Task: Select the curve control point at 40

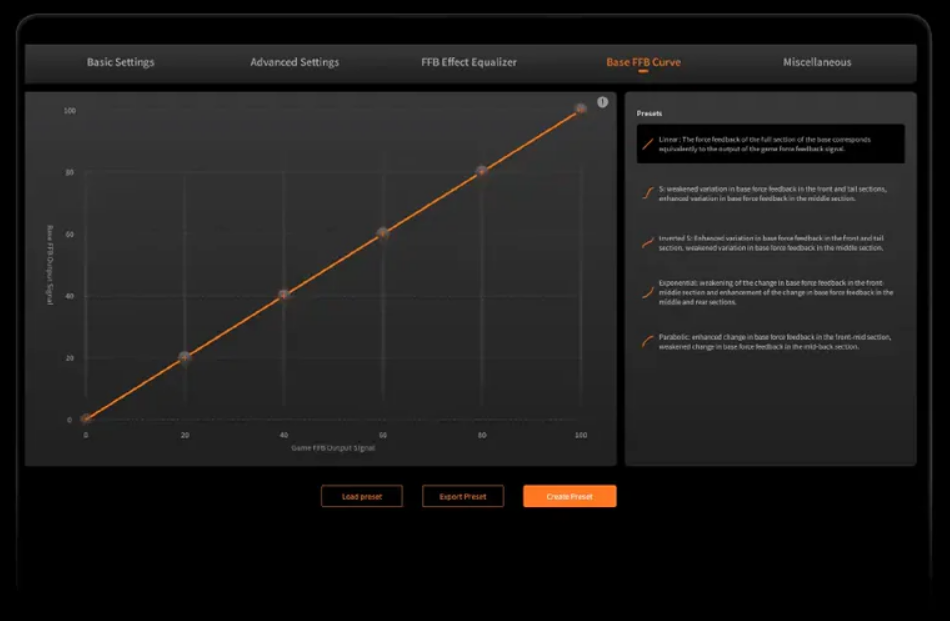Action: pyautogui.click(x=284, y=295)
